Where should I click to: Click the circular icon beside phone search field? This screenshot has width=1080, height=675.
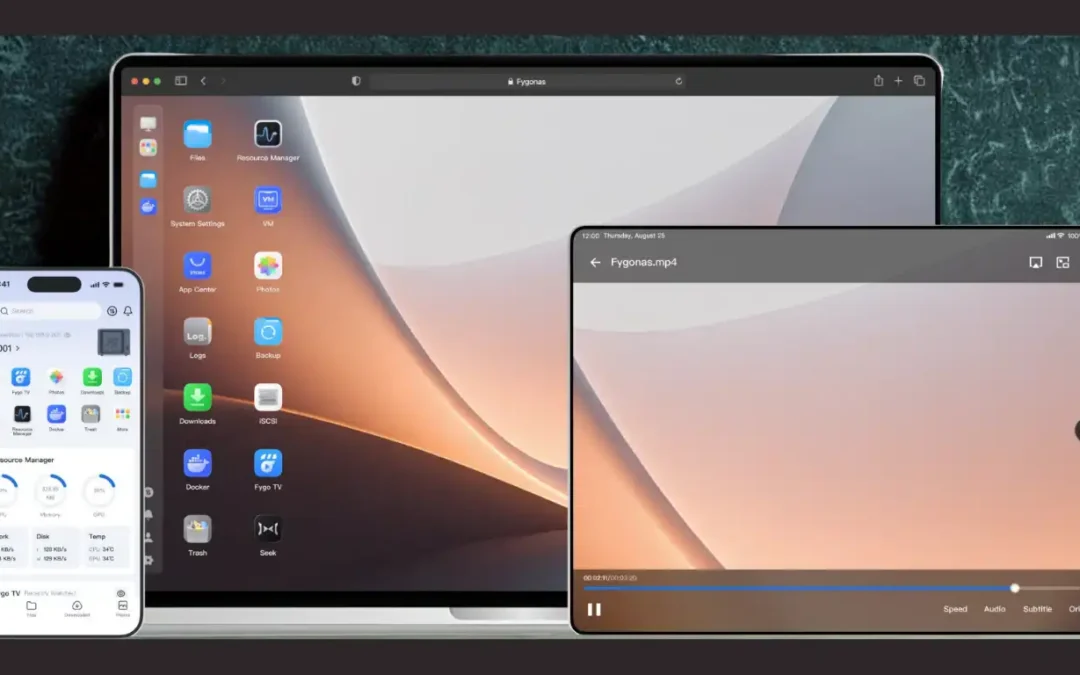112,311
